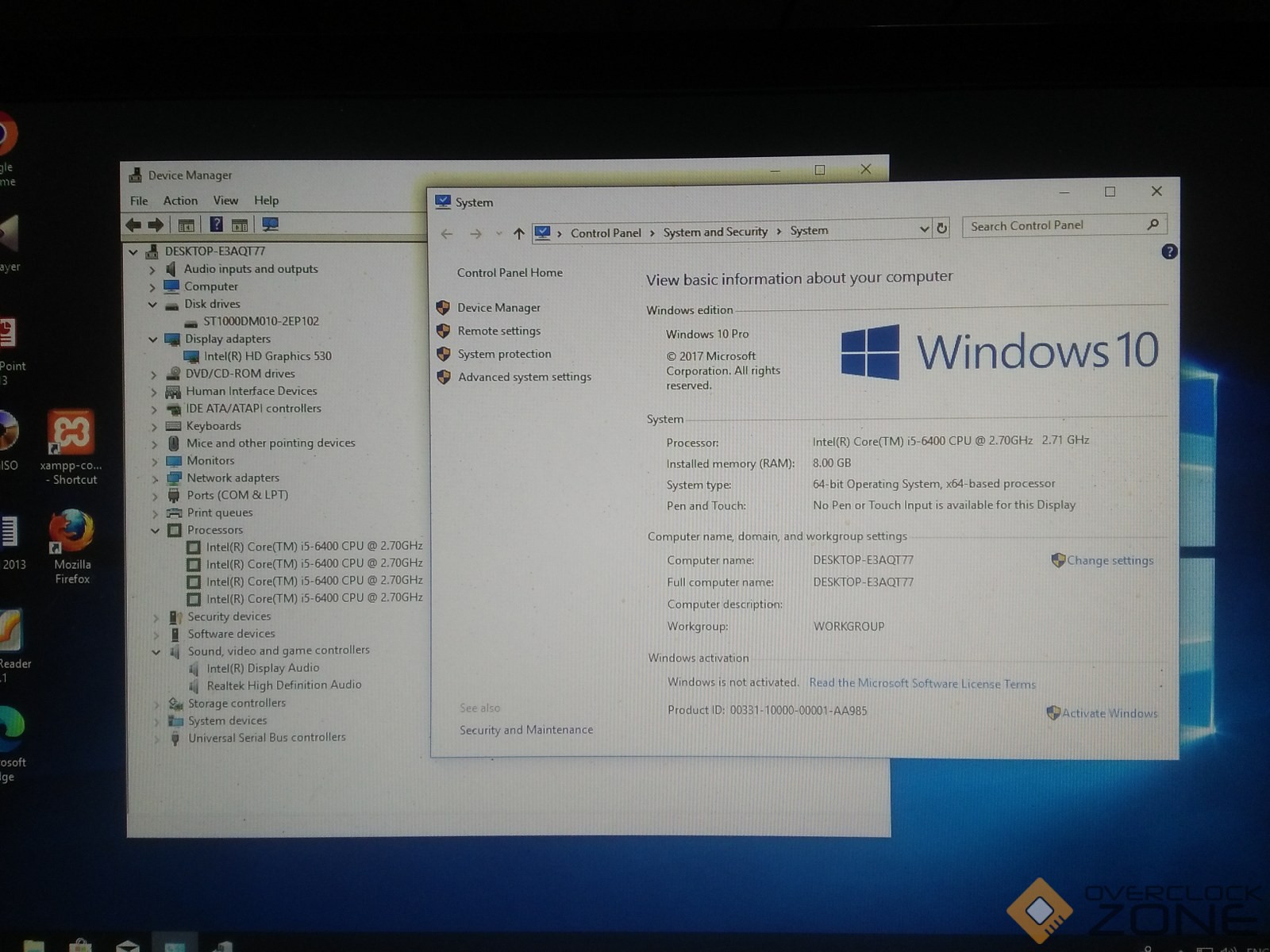Expand Human Interface Devices node

[153, 392]
